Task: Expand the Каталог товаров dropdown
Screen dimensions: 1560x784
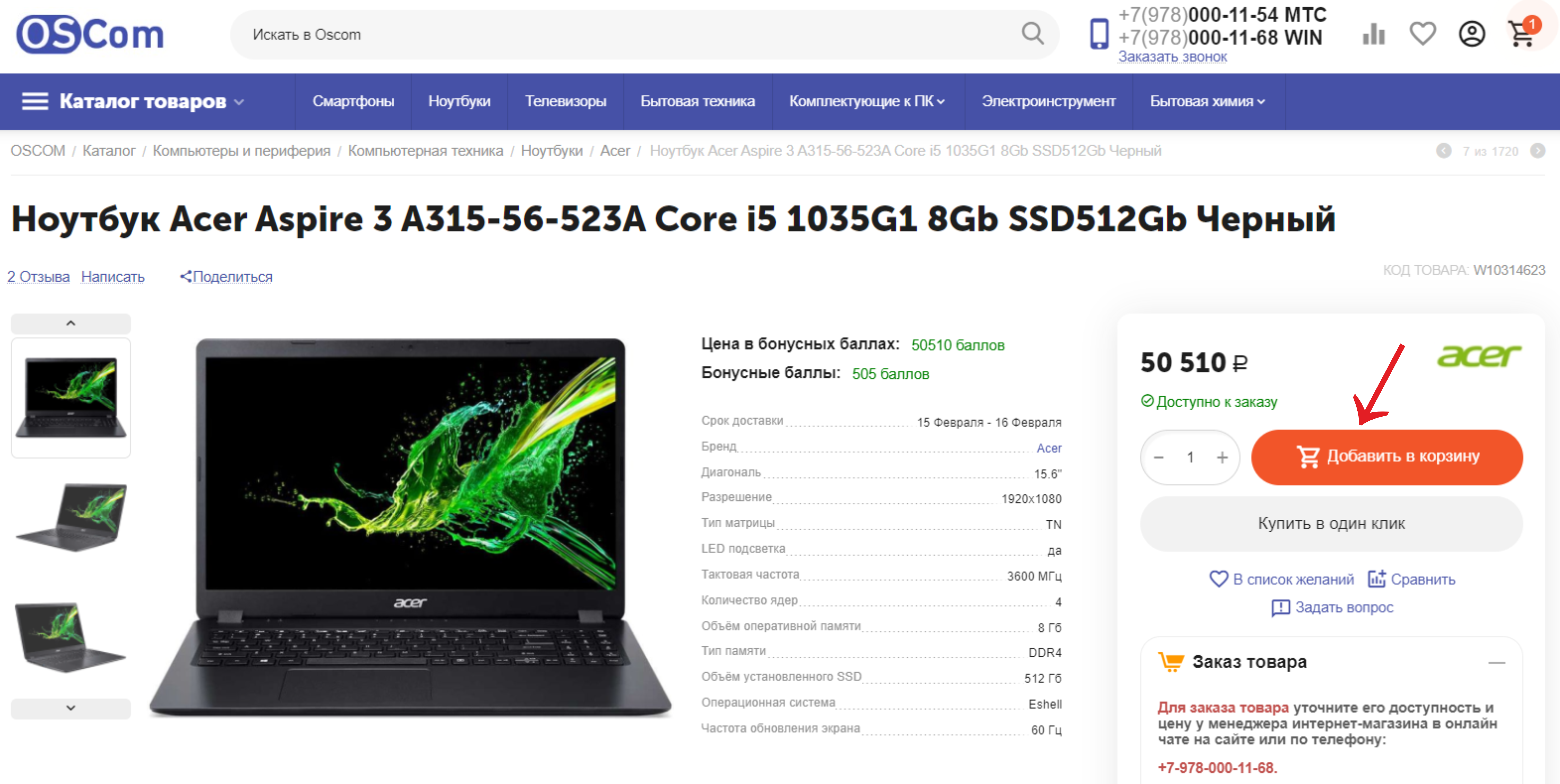Action: [x=133, y=101]
